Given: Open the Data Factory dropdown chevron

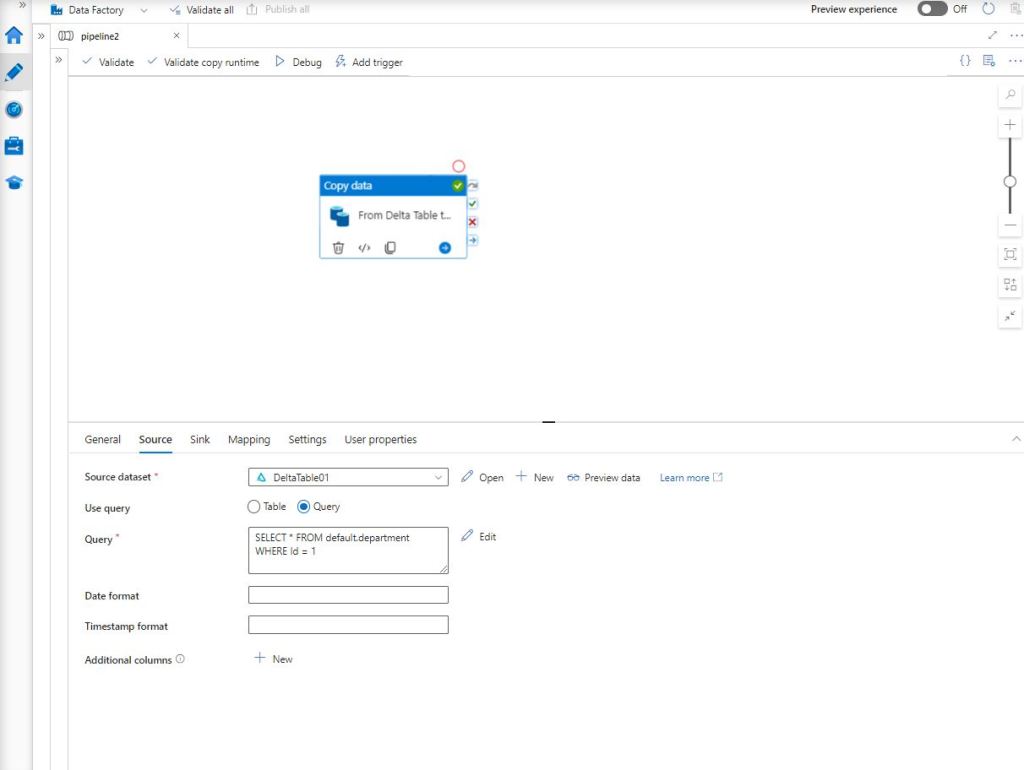Looking at the screenshot, I should (x=144, y=10).
